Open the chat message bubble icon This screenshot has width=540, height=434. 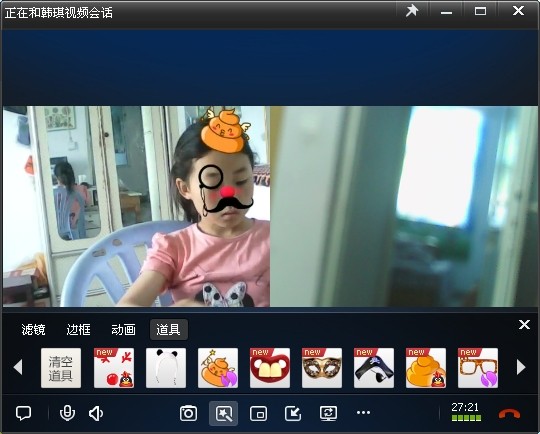point(23,413)
